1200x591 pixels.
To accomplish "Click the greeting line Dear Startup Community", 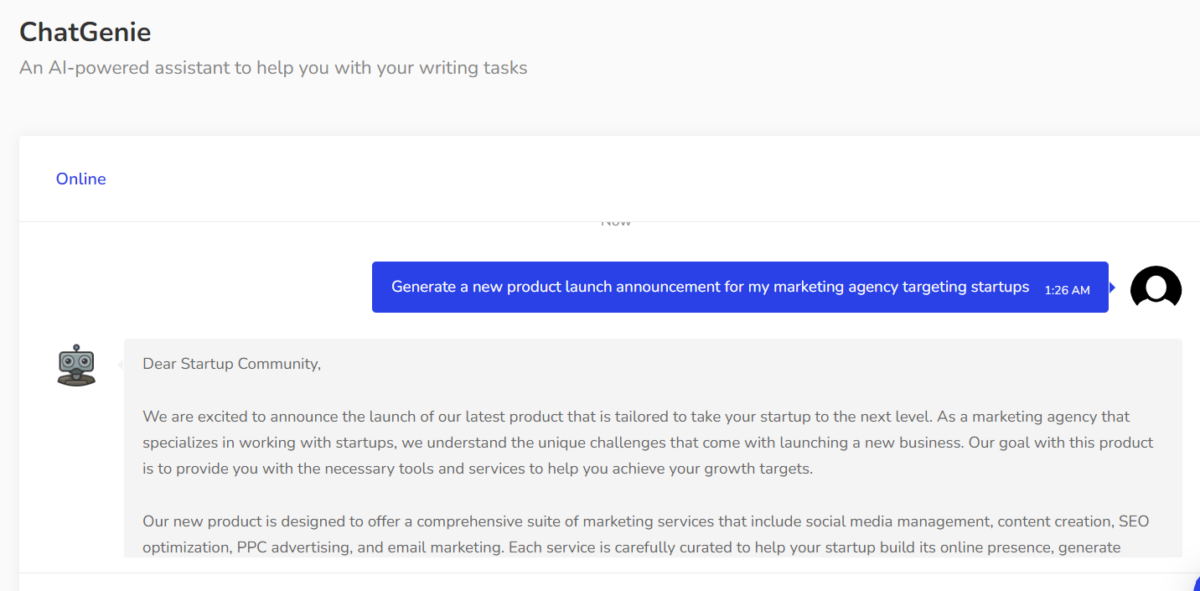I will (x=232, y=364).
